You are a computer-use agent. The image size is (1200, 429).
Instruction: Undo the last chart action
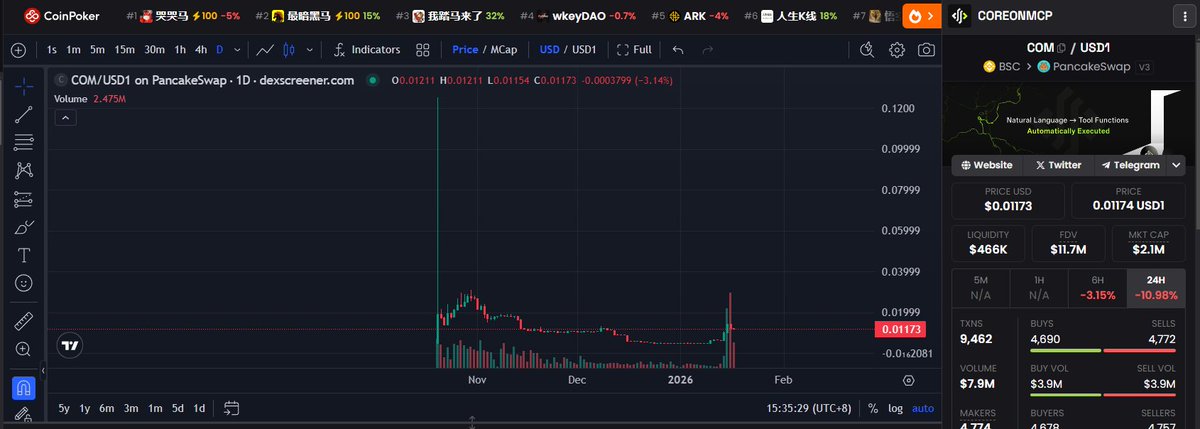679,50
